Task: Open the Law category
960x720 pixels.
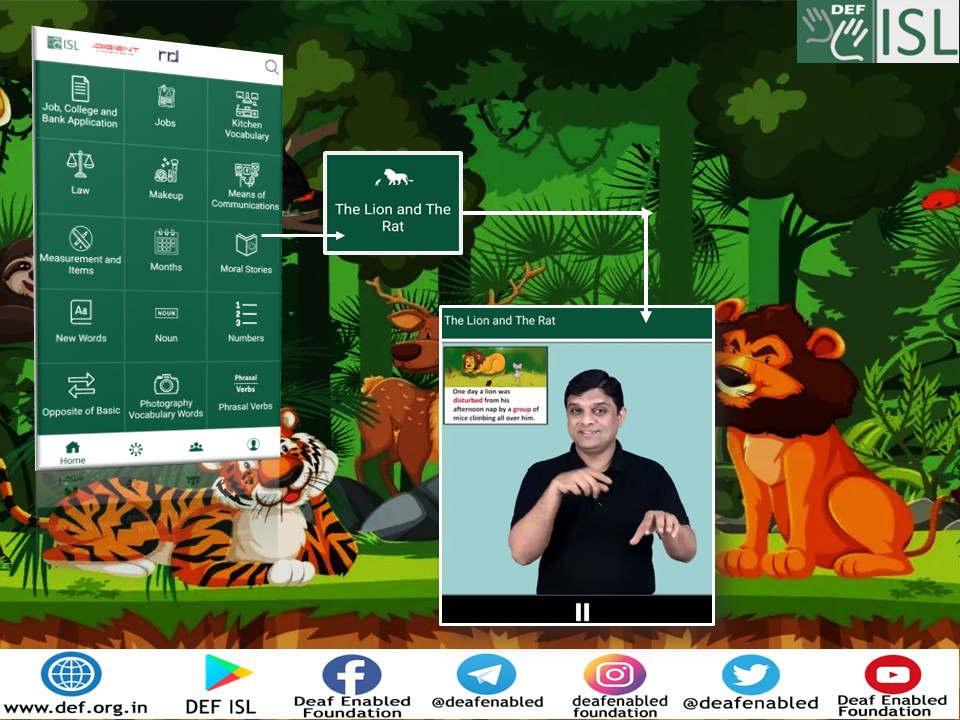Action: (80, 175)
